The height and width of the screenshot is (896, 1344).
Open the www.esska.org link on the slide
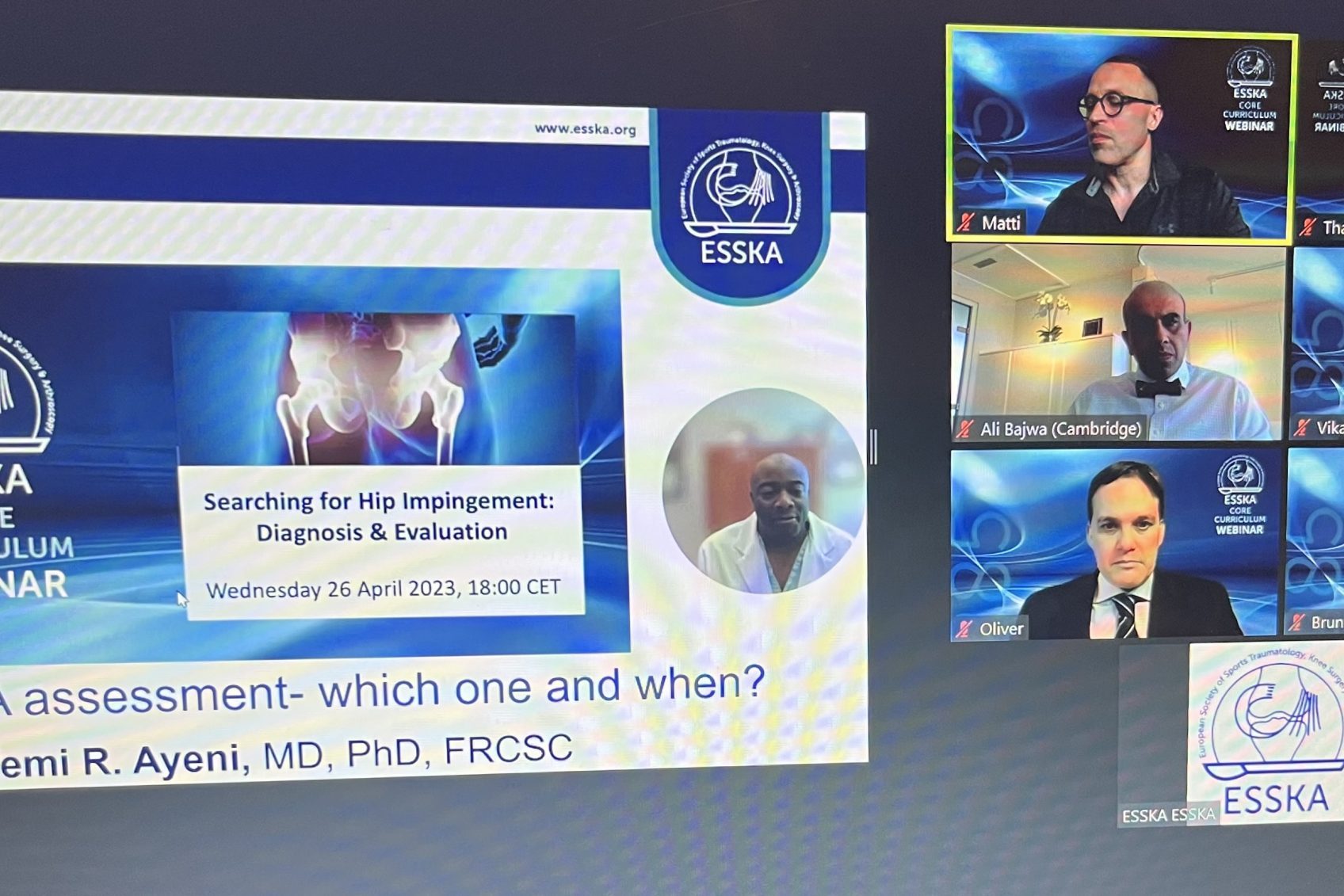585,128
